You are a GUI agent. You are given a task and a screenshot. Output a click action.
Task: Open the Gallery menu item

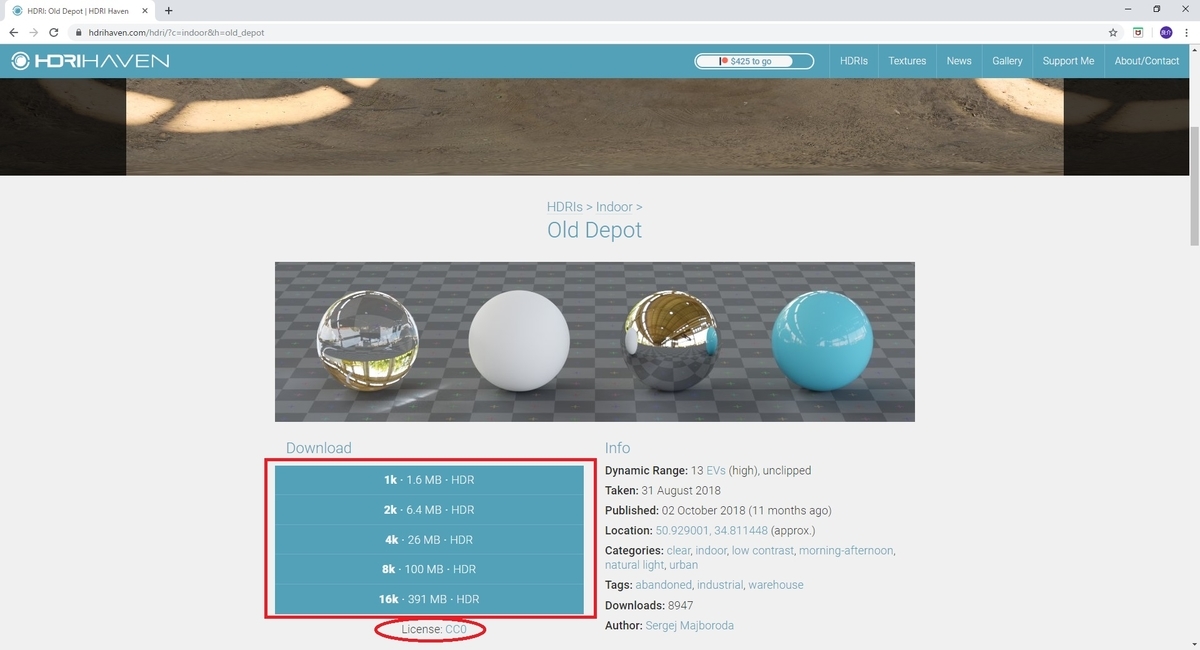coord(1007,61)
